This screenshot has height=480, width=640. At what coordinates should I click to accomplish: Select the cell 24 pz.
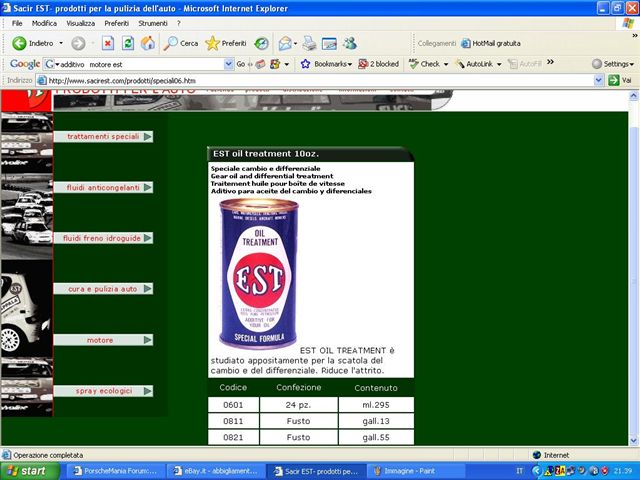pos(298,405)
